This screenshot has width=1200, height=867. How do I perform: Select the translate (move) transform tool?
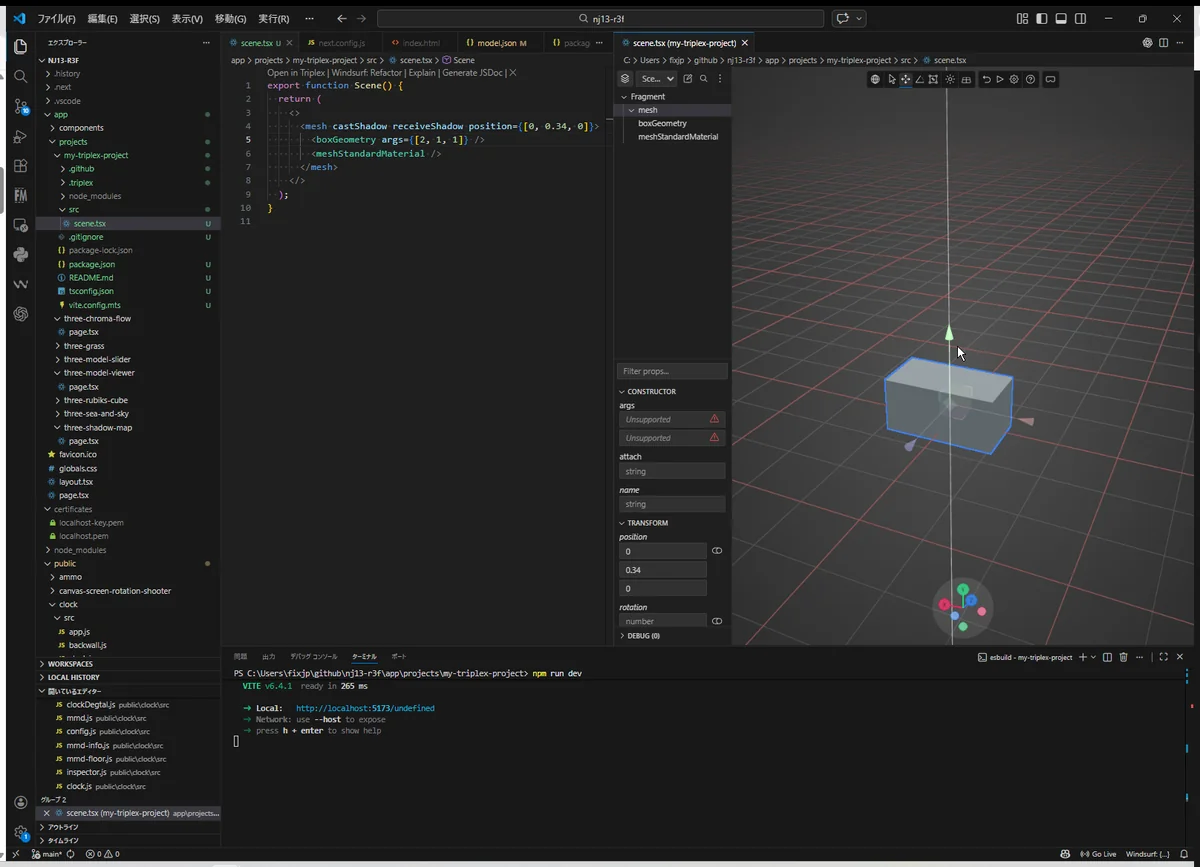pyautogui.click(x=905, y=79)
